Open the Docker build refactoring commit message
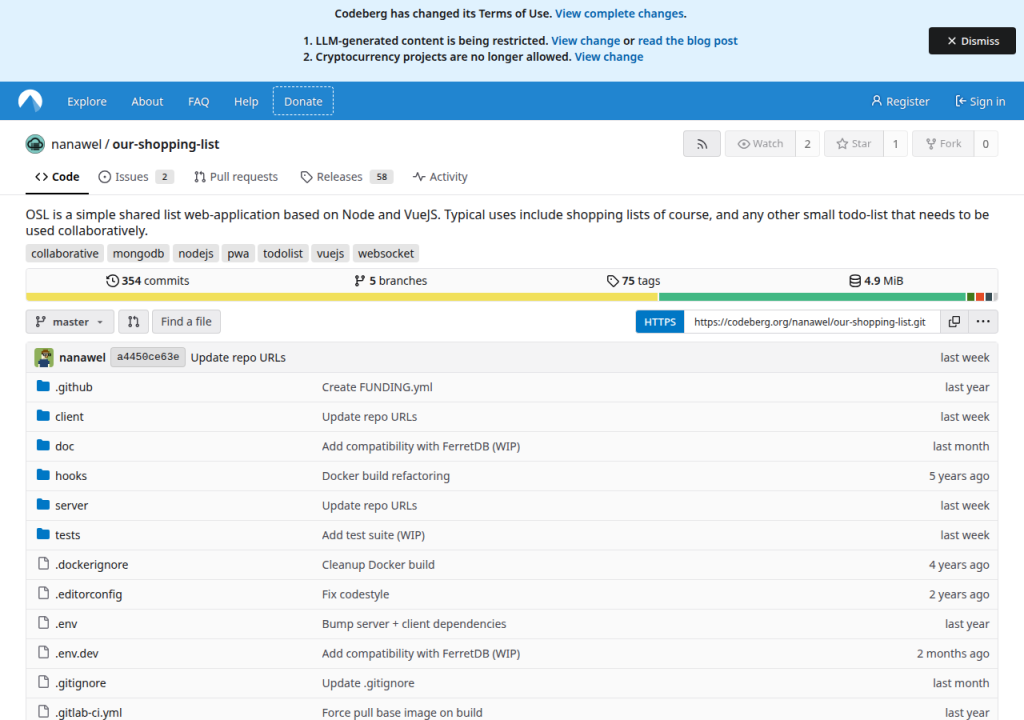This screenshot has width=1024, height=720. click(x=386, y=476)
